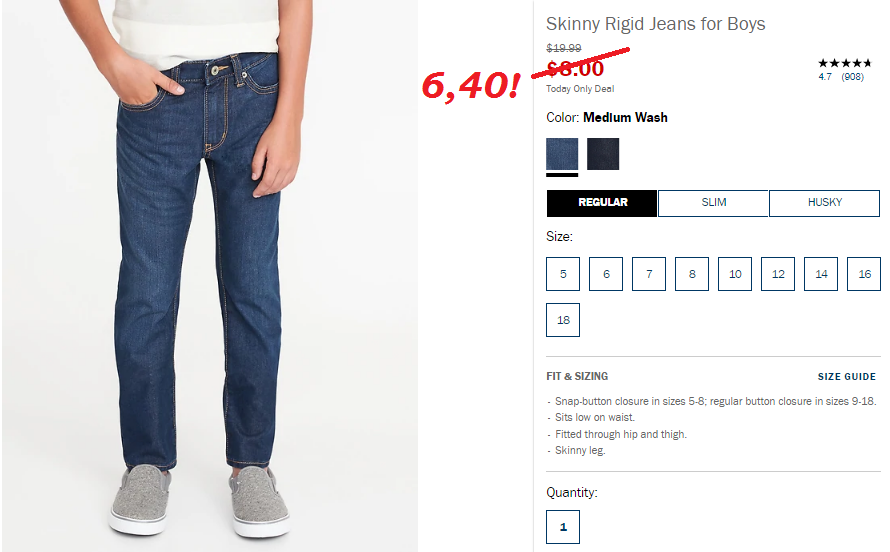
Task: Select size 14
Action: 821,274
